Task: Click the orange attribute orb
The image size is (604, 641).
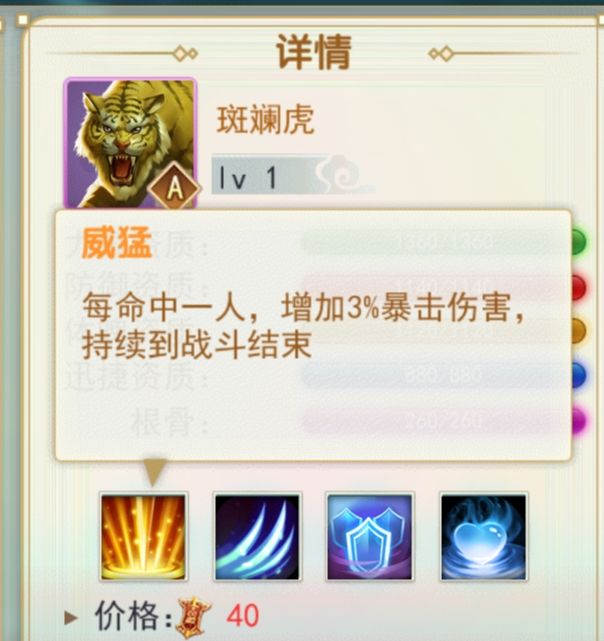Action: tap(579, 331)
